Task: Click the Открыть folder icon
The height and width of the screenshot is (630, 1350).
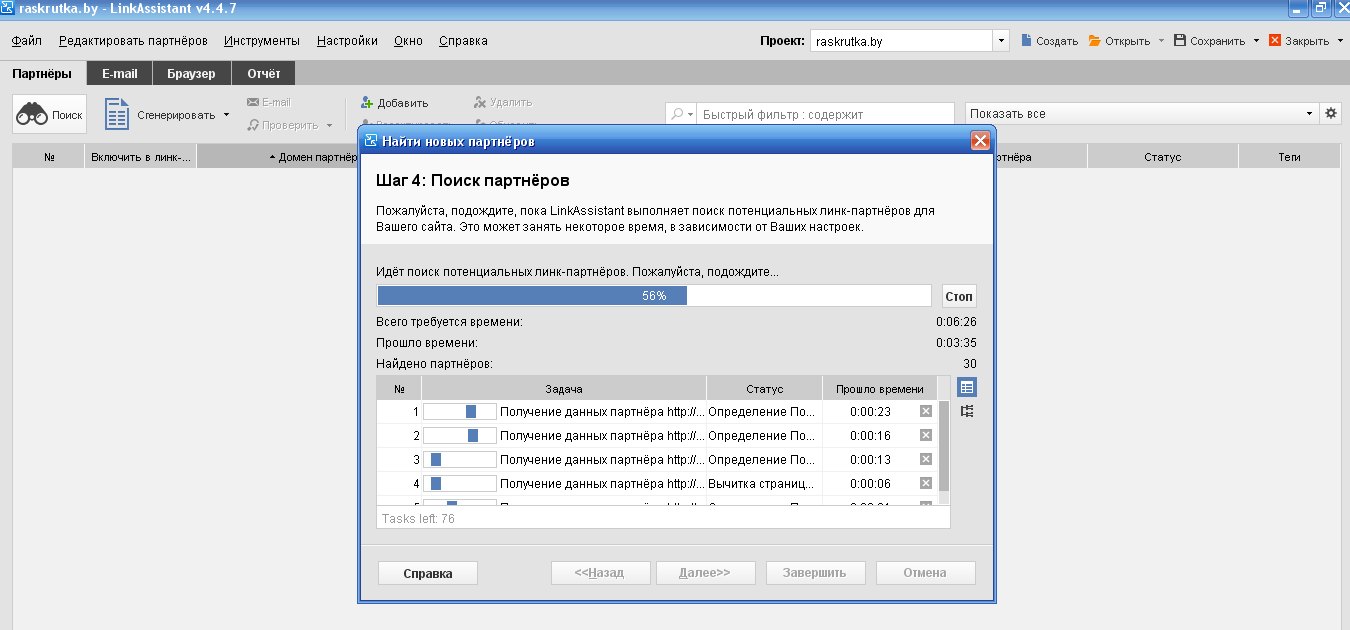Action: (1094, 41)
